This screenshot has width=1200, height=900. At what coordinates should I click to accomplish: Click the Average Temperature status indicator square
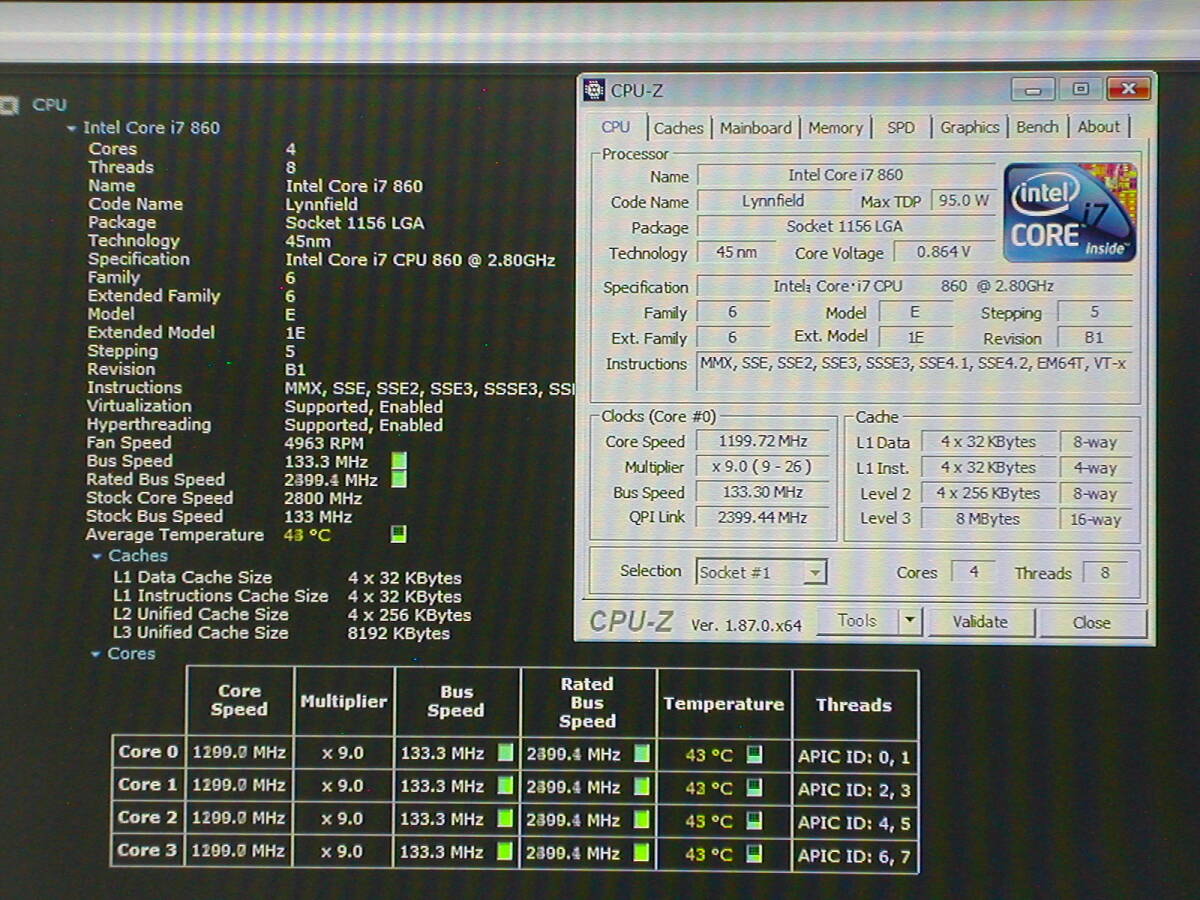398,534
